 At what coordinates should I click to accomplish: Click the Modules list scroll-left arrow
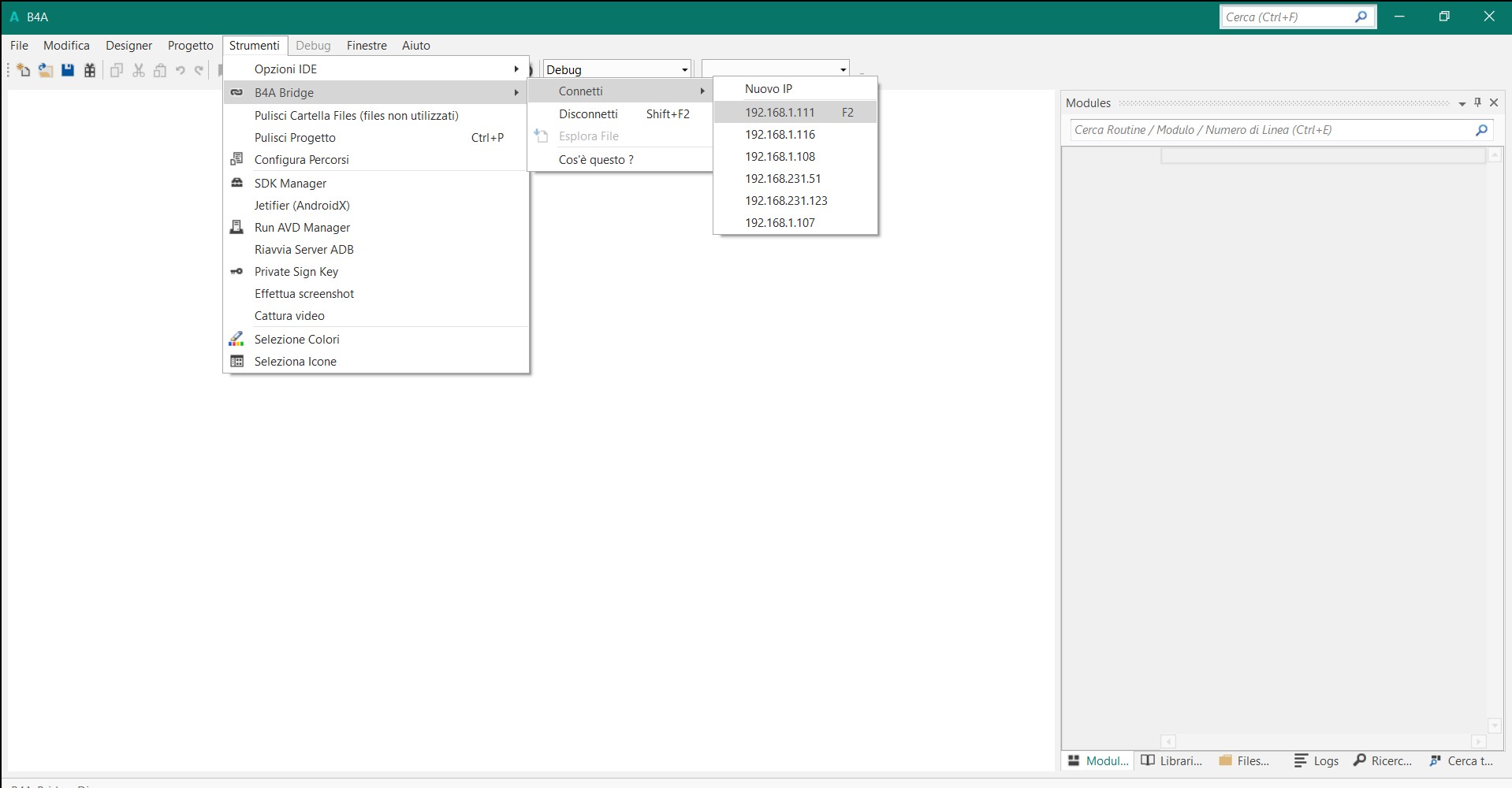click(1168, 742)
